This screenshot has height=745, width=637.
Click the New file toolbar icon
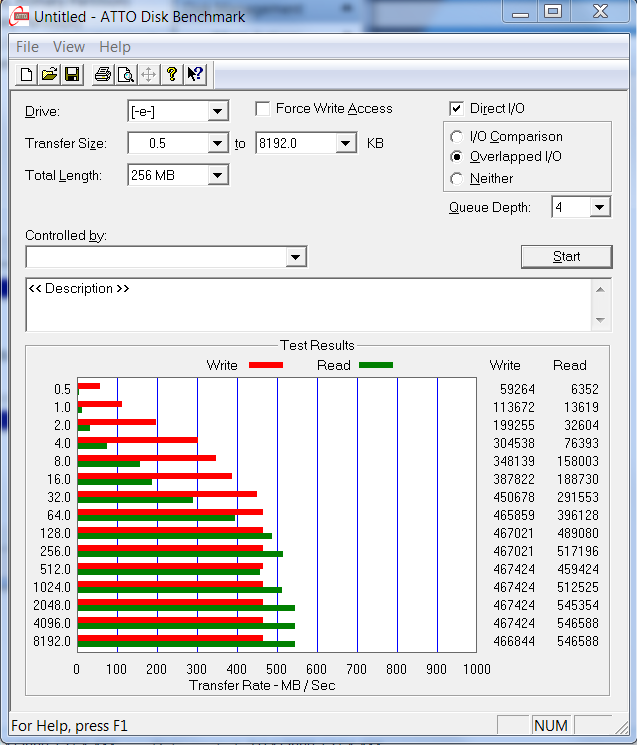27,74
